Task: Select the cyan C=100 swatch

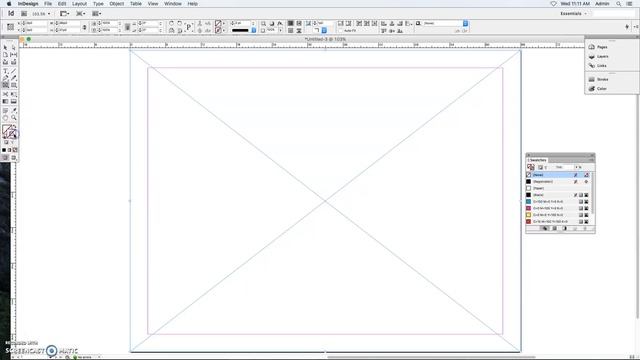Action: 558,202
